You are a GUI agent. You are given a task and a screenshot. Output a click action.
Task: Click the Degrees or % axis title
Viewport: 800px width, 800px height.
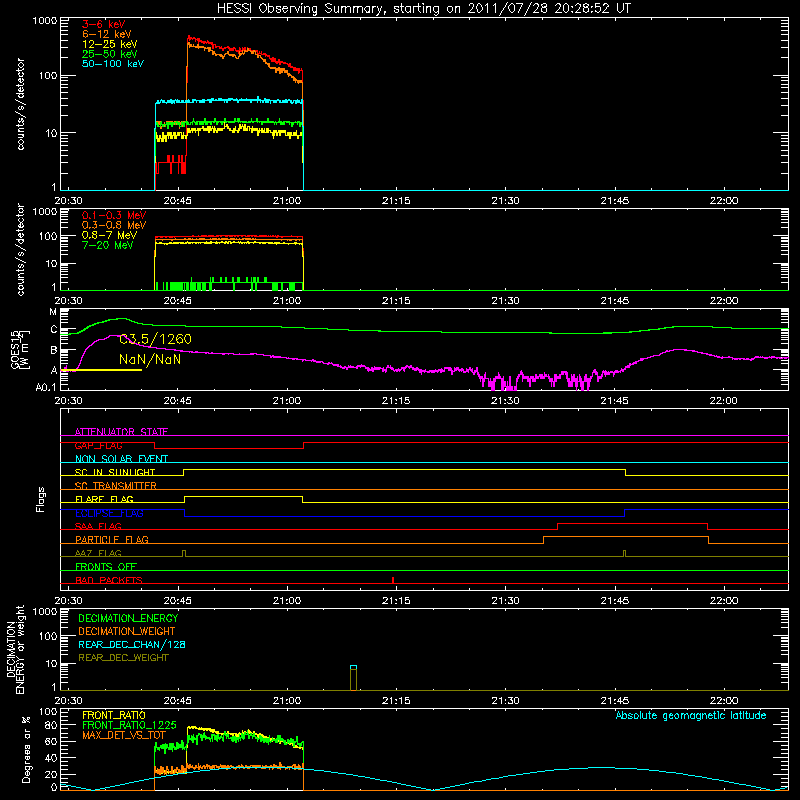tap(26, 749)
